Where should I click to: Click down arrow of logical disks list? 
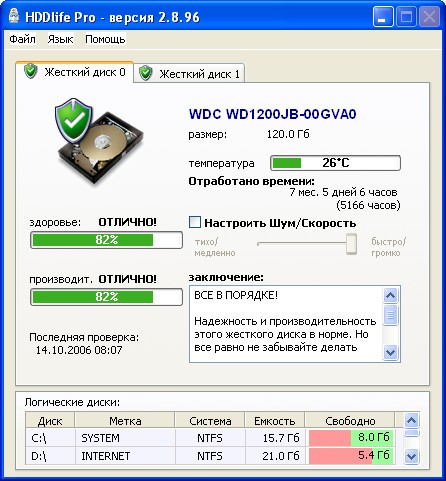[x=411, y=456]
